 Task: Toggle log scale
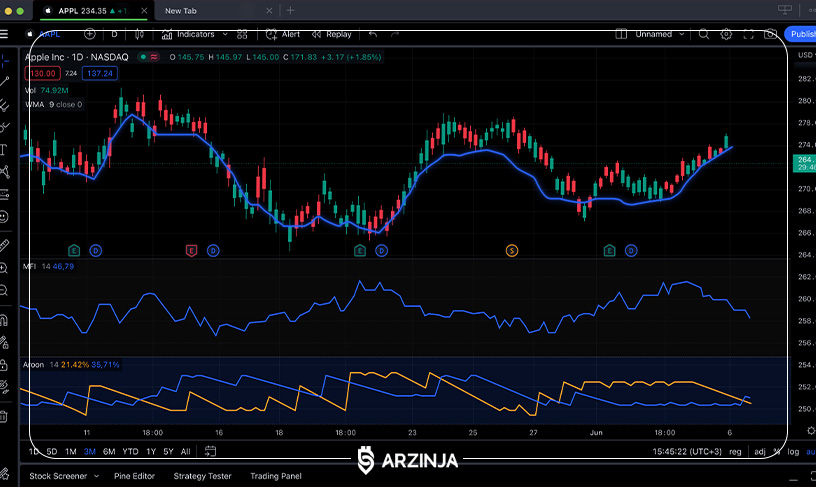tap(793, 452)
